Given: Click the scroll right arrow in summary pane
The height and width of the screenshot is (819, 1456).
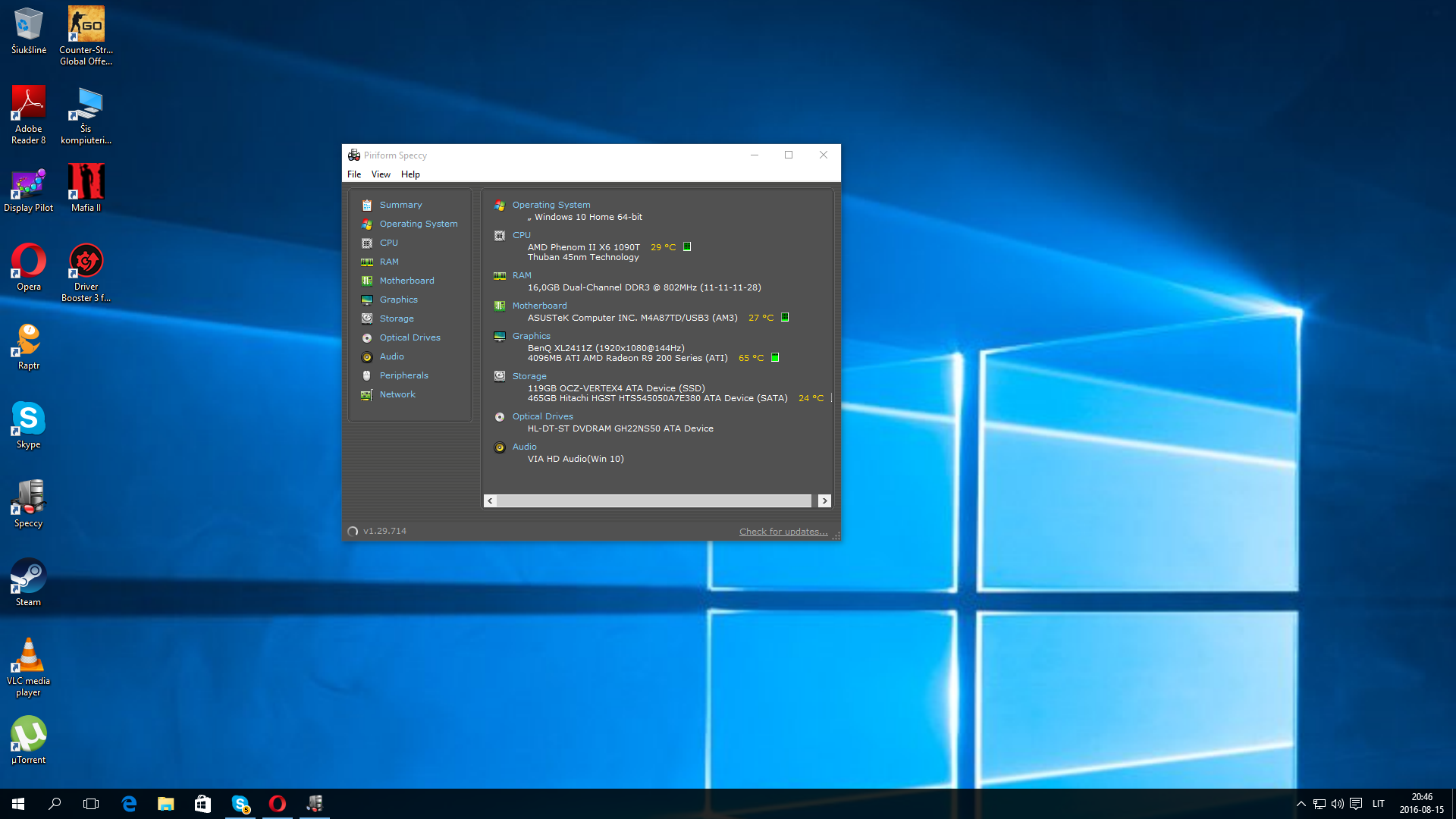Looking at the screenshot, I should click(x=824, y=501).
